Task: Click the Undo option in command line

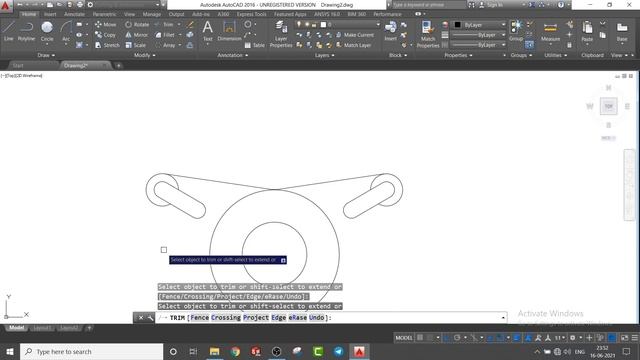Action: (x=316, y=318)
